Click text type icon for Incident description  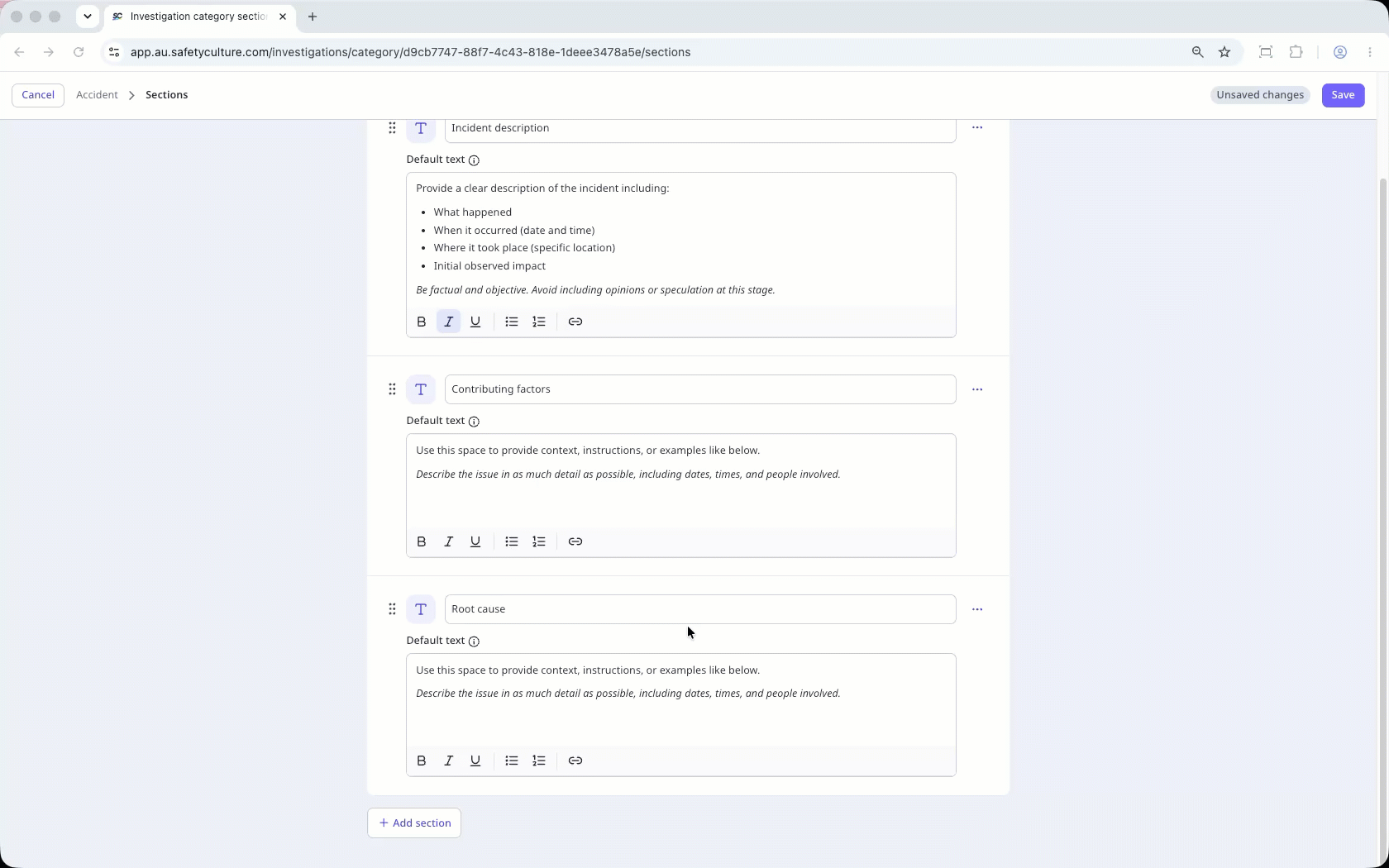[421, 128]
